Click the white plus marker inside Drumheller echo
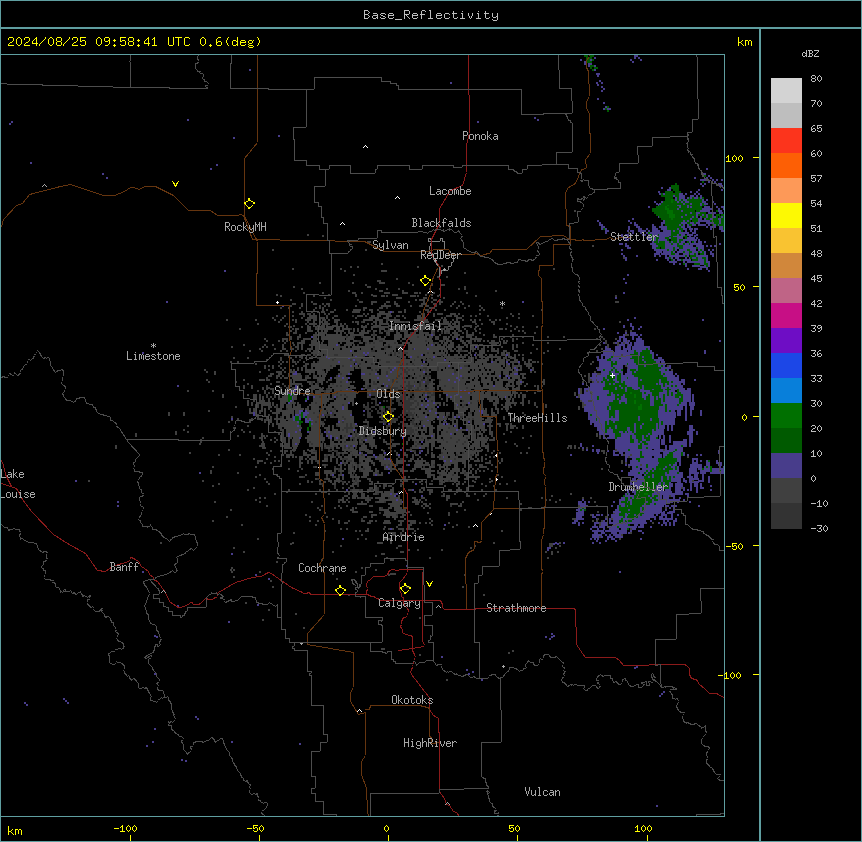This screenshot has width=862, height=842. [612, 375]
